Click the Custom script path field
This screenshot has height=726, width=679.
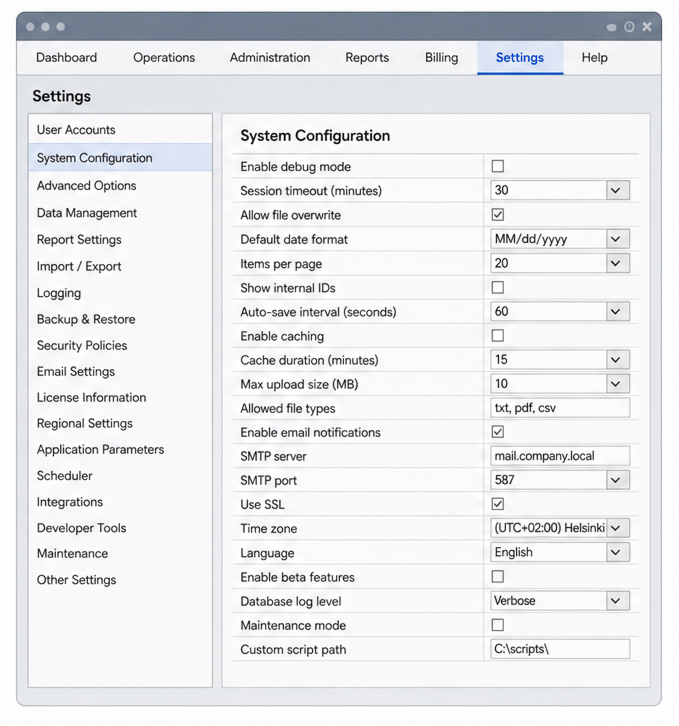[560, 649]
